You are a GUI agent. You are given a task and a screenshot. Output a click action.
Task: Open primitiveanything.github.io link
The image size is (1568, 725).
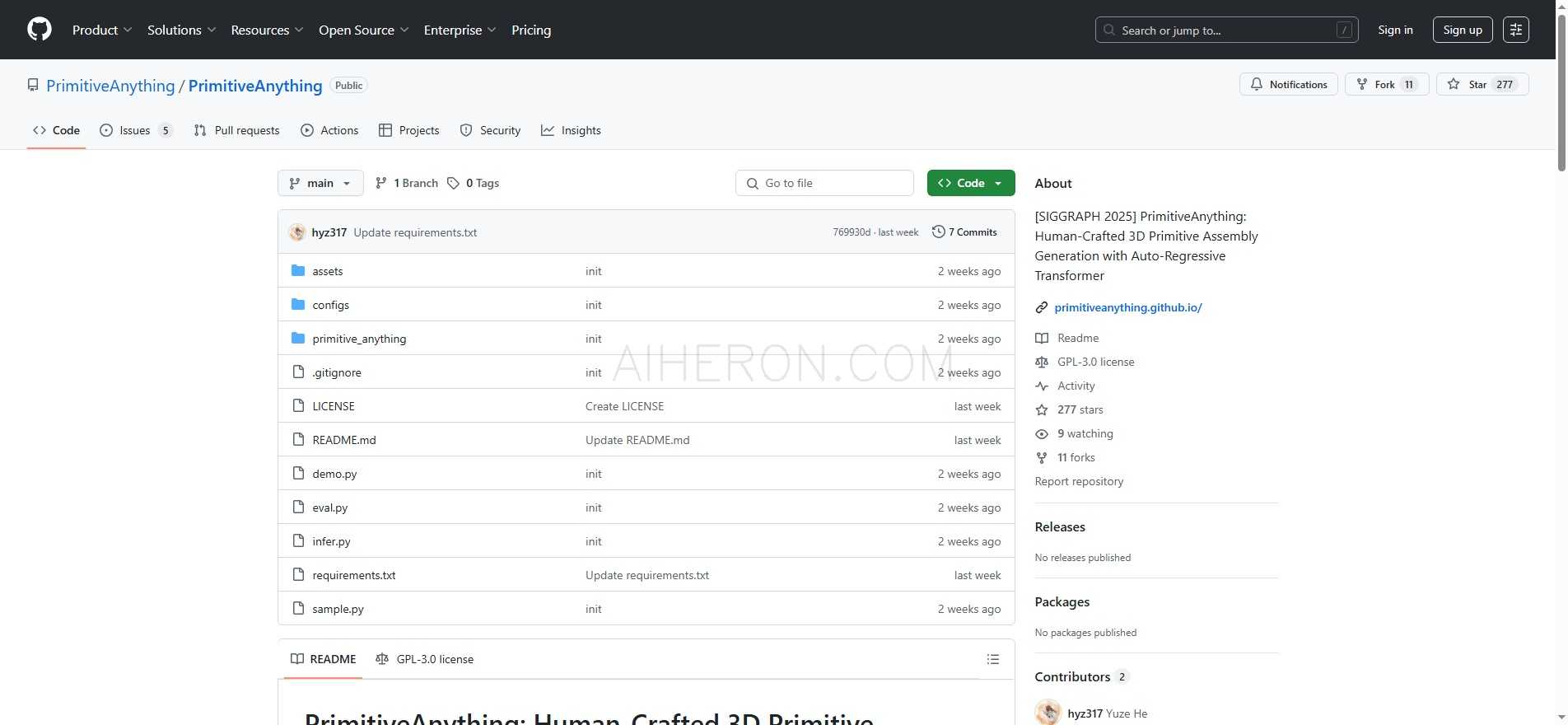(x=1128, y=307)
